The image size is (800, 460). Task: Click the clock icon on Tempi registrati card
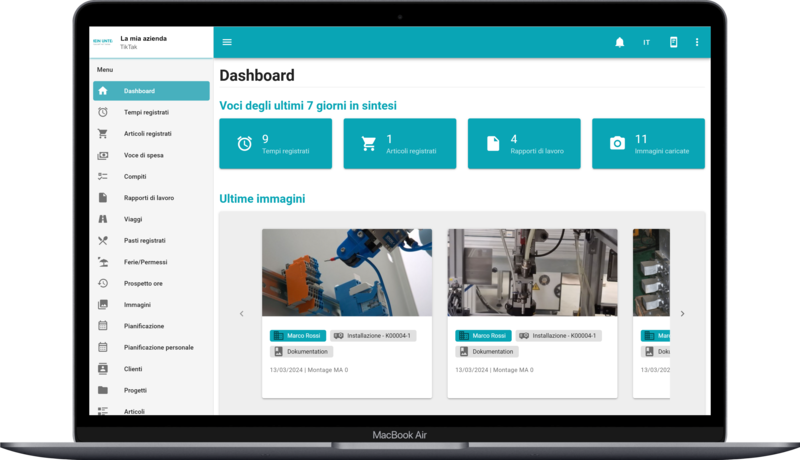click(244, 144)
